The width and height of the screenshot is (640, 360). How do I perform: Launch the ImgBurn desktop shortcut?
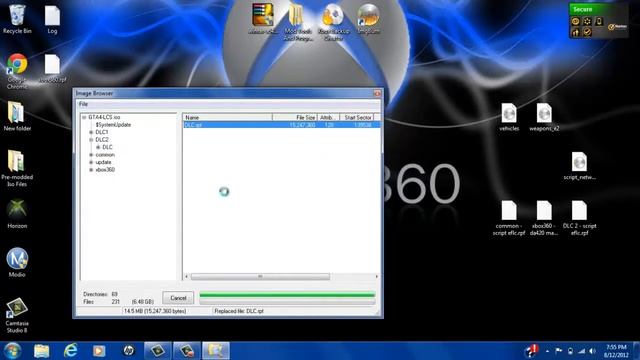[x=368, y=19]
